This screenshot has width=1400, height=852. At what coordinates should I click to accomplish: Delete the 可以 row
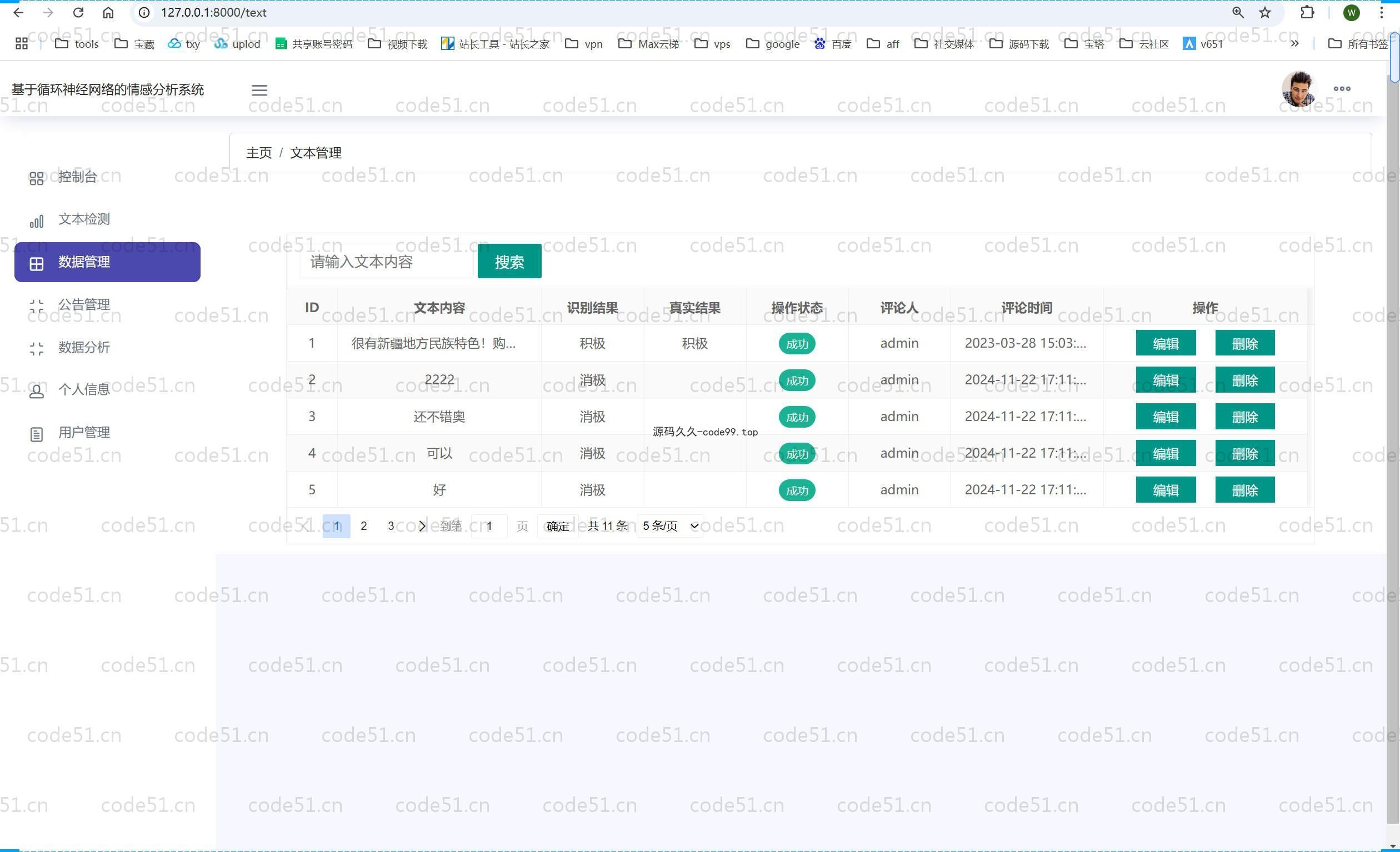(x=1244, y=453)
